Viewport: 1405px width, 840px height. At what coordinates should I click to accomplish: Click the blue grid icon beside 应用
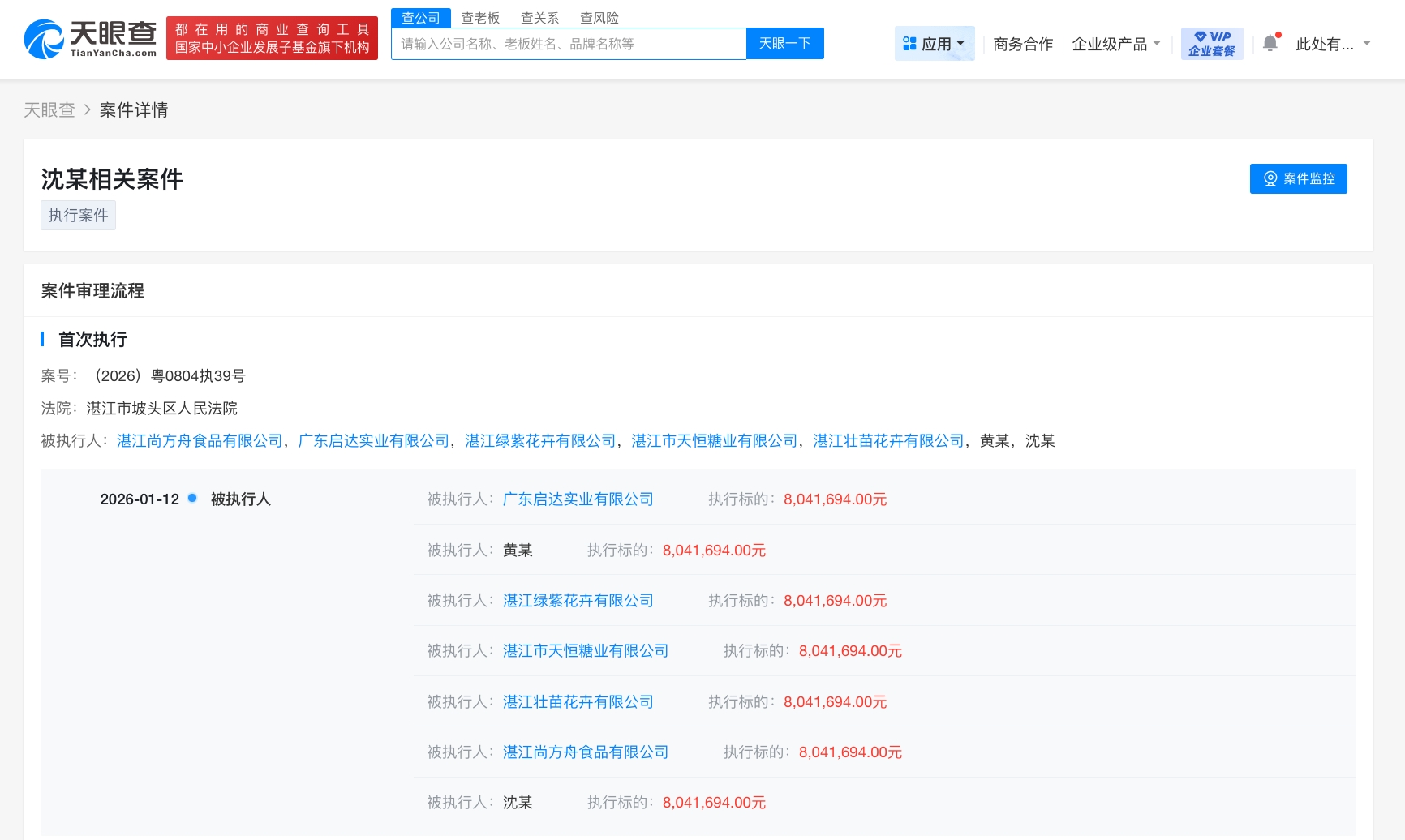(x=910, y=43)
